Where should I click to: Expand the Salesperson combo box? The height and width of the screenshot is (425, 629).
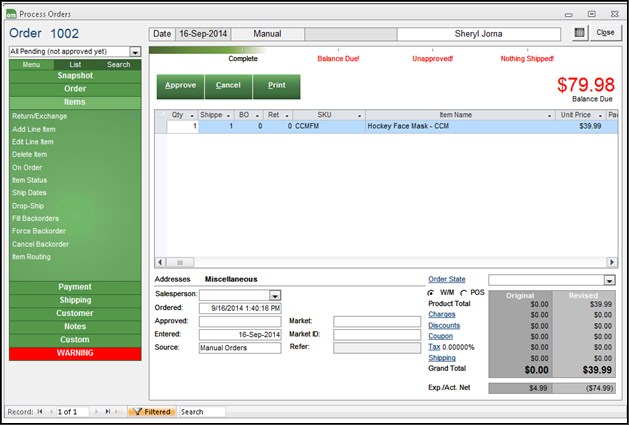[276, 295]
